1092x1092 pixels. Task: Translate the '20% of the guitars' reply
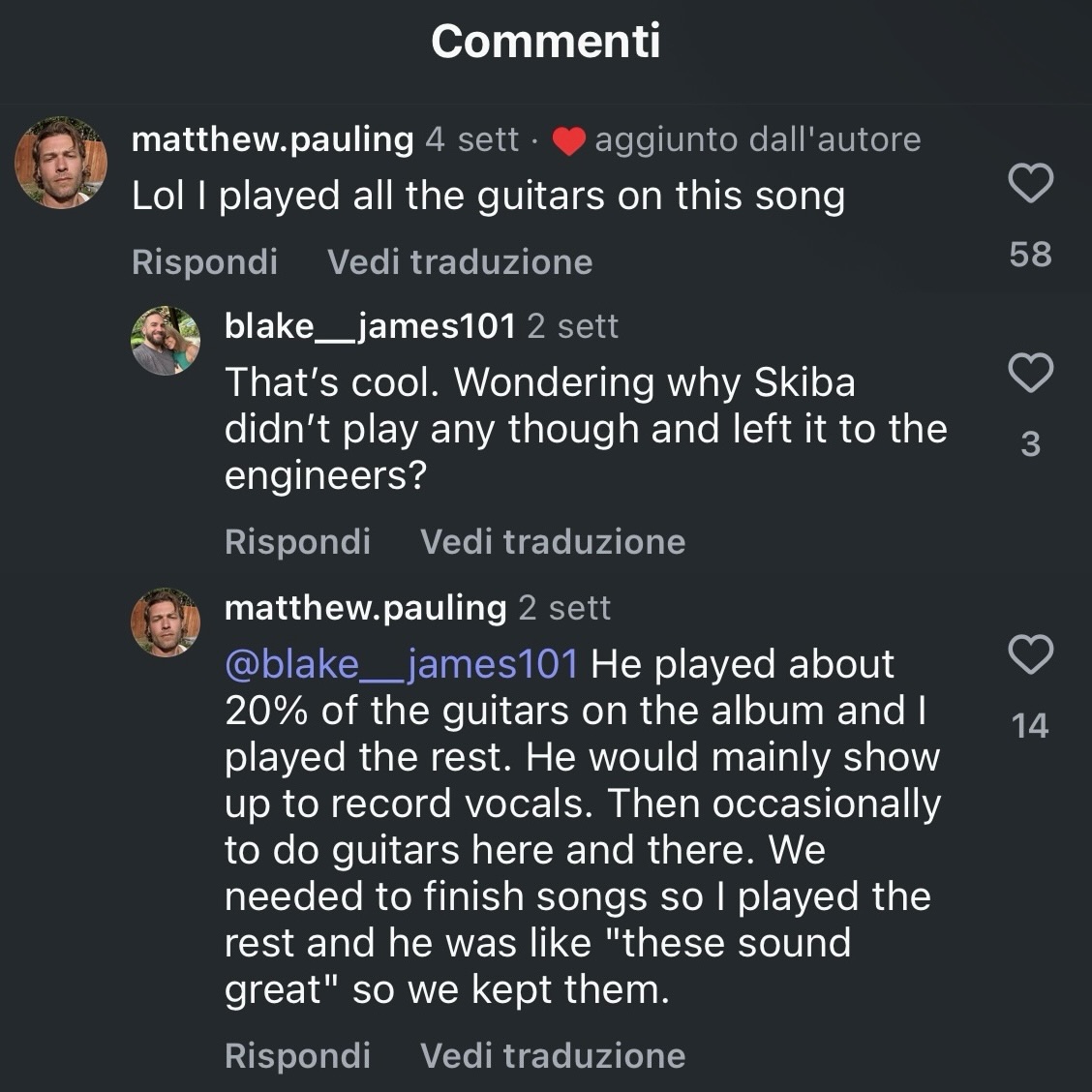click(553, 1055)
